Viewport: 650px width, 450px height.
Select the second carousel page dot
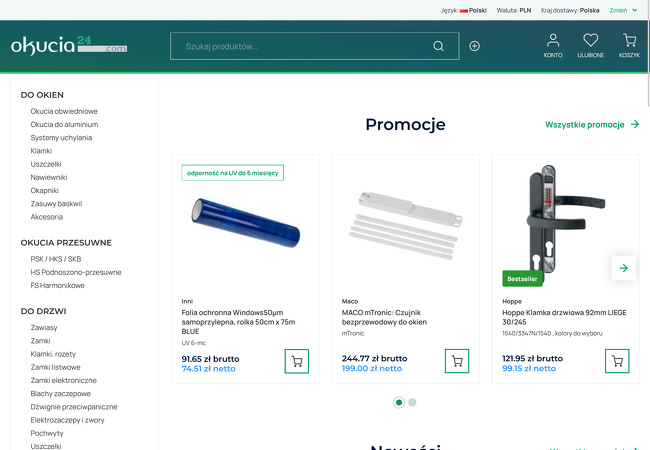pyautogui.click(x=412, y=402)
